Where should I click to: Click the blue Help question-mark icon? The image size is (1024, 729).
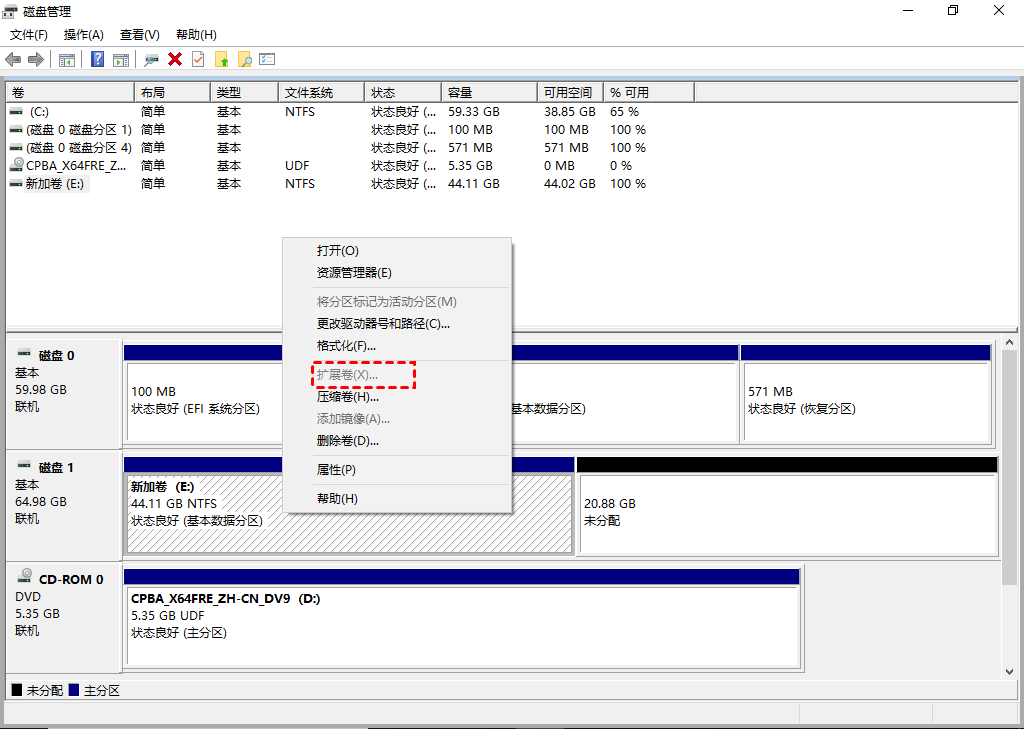(98, 59)
